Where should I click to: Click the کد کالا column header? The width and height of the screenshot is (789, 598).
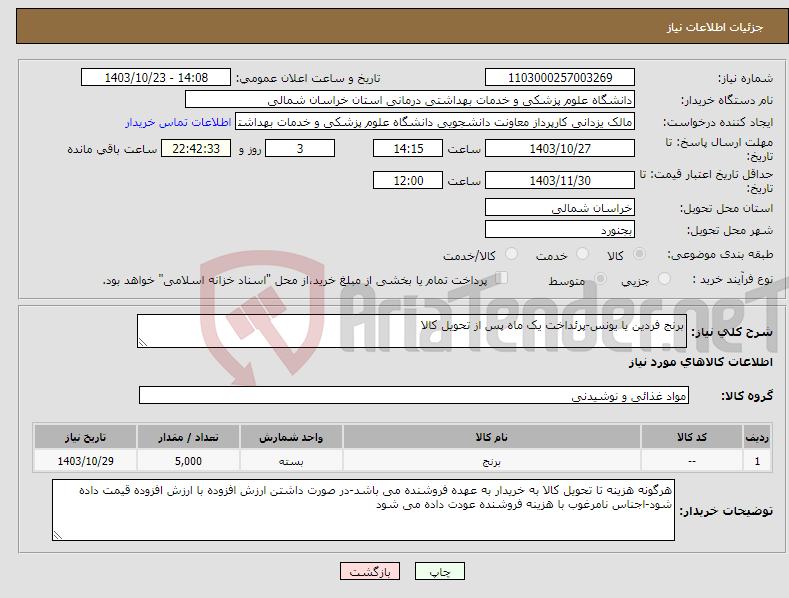click(x=692, y=437)
